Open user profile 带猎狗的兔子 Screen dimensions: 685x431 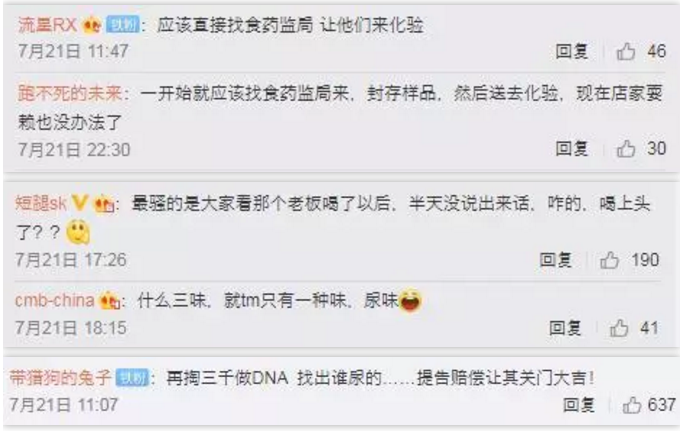[60, 378]
